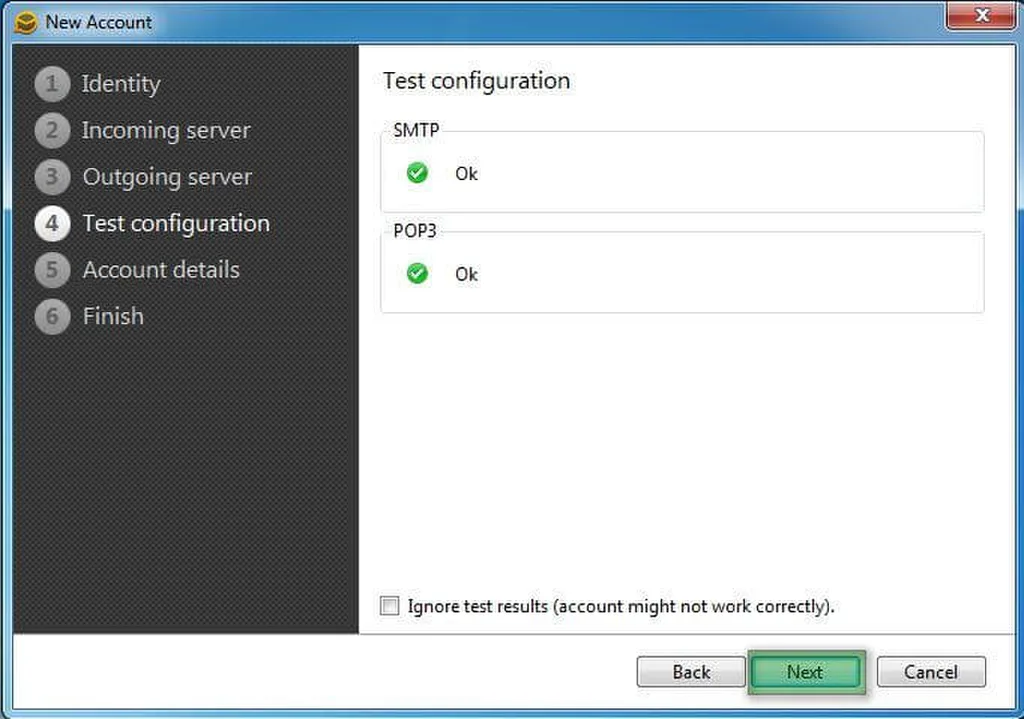Click the highlighted step 4 circle

tap(52, 223)
